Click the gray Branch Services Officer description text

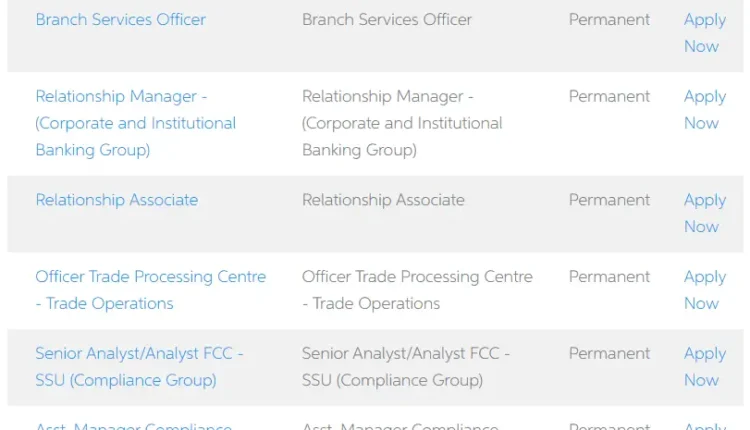click(x=386, y=20)
